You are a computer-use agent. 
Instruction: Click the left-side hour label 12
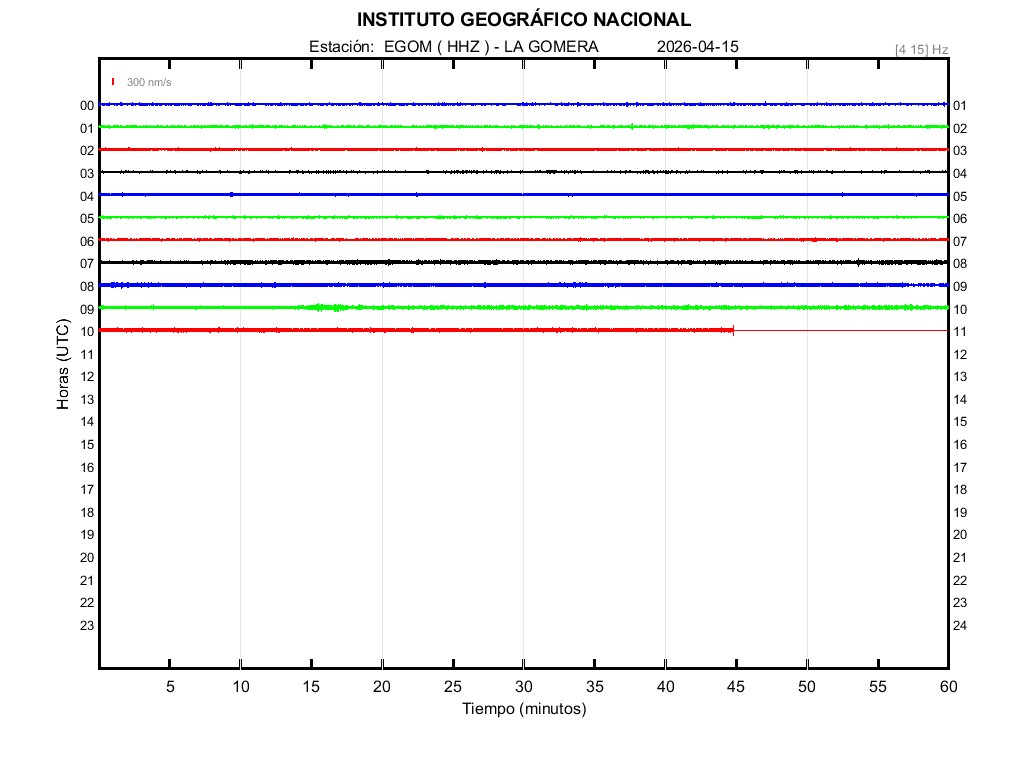click(87, 377)
